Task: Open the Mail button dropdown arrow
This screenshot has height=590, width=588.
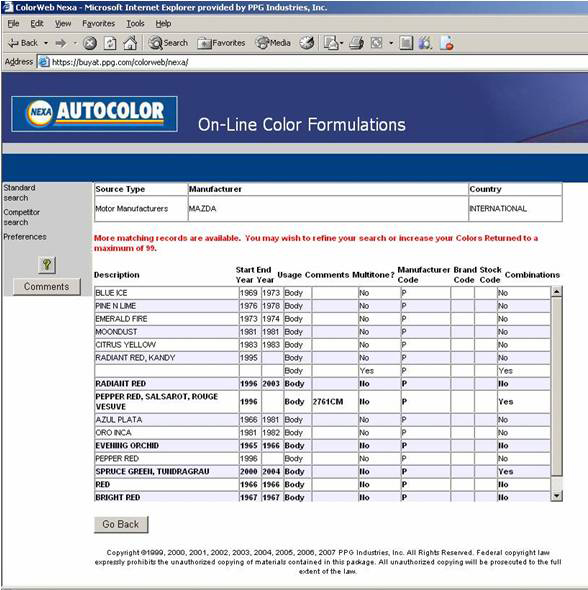Action: [342, 43]
